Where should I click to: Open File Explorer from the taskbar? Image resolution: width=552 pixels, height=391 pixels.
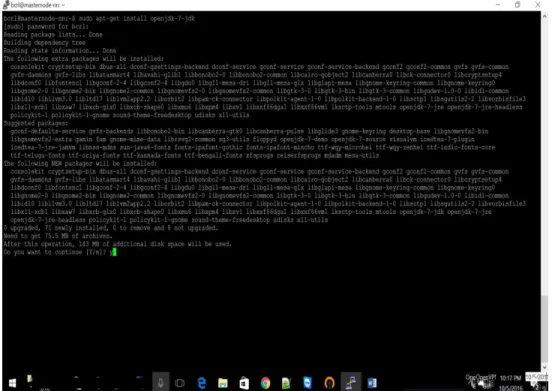[x=223, y=383]
